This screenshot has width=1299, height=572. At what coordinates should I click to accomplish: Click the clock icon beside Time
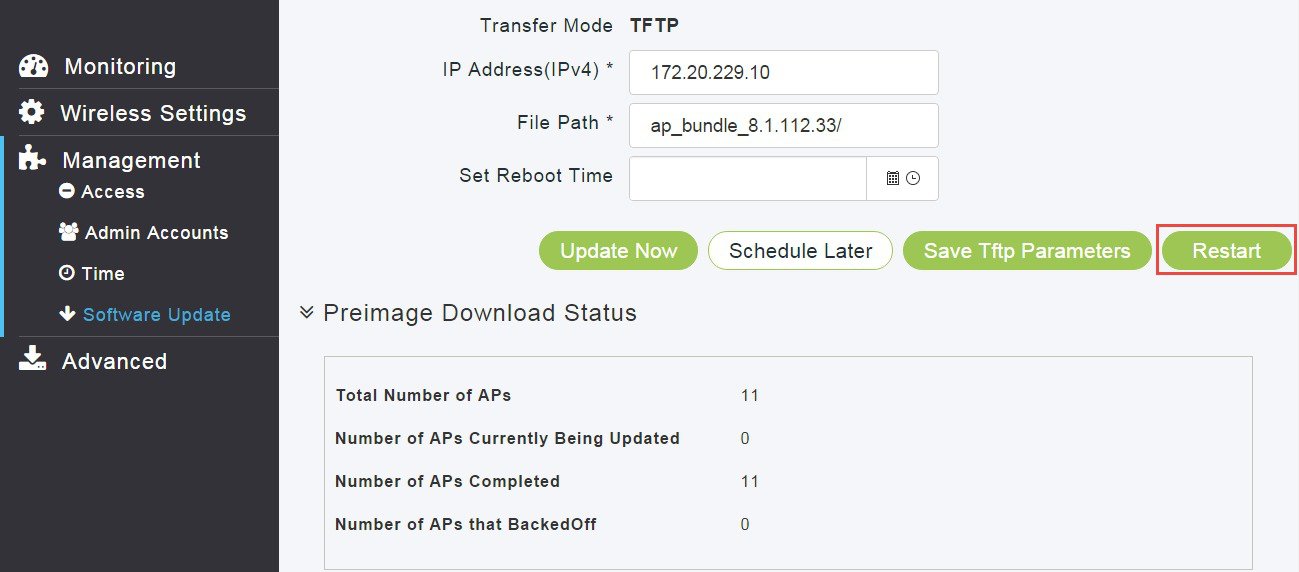(67, 273)
